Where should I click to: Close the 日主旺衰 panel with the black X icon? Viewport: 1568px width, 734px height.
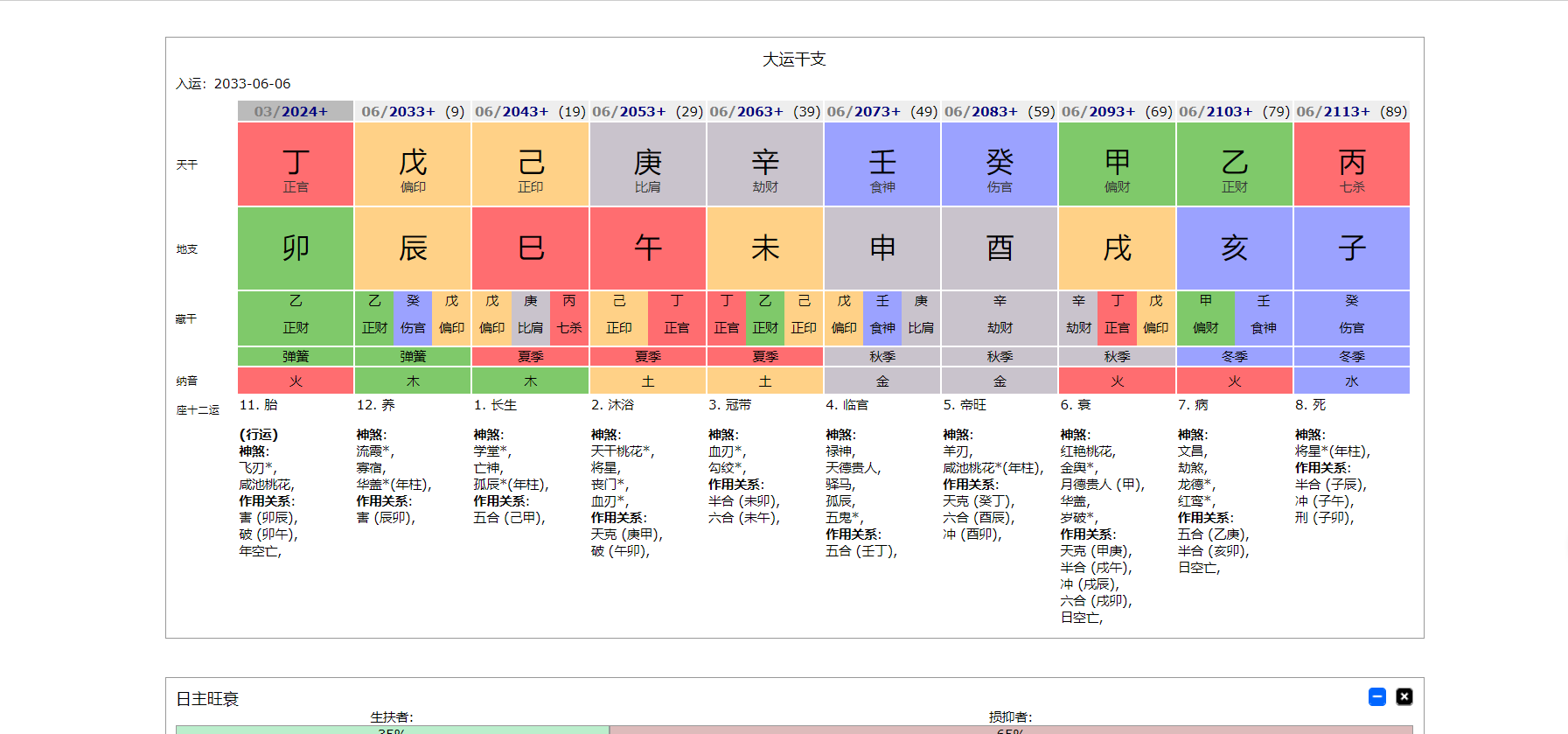[x=1404, y=696]
